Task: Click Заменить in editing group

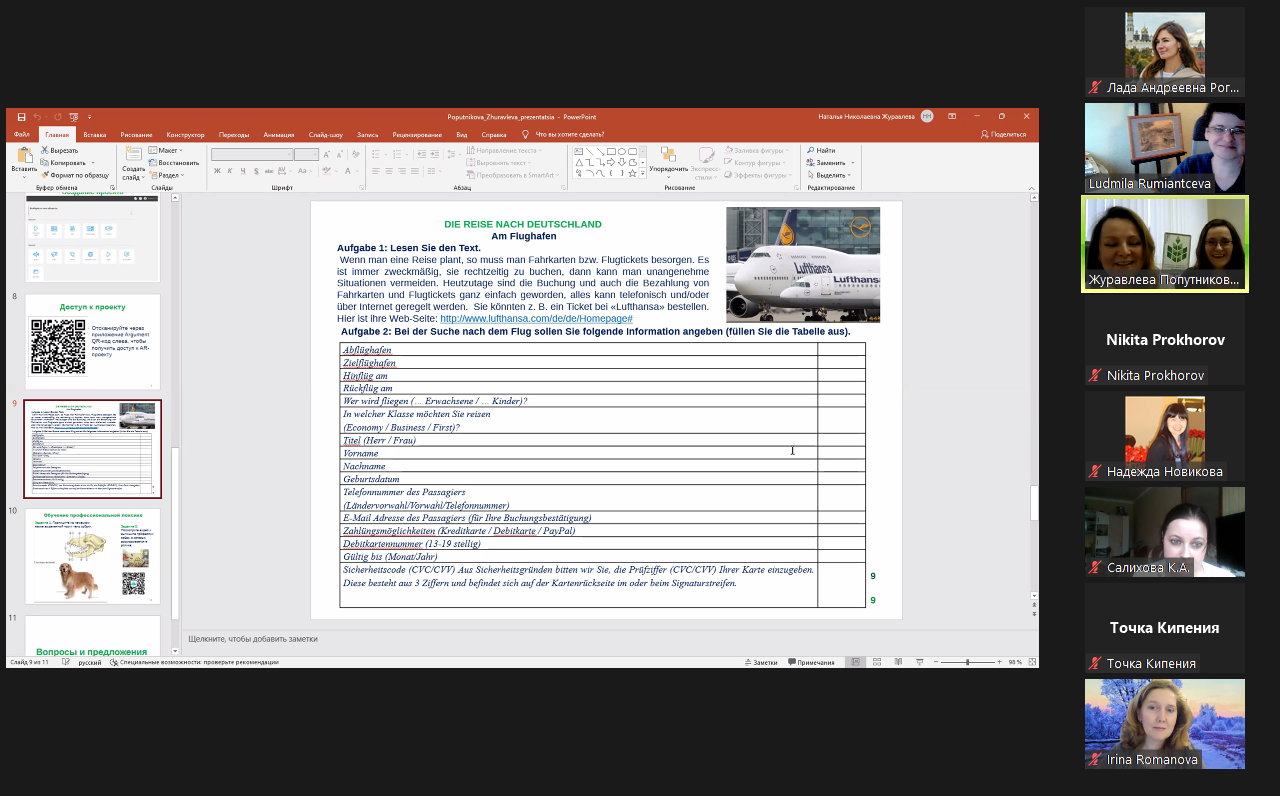Action: [x=826, y=162]
